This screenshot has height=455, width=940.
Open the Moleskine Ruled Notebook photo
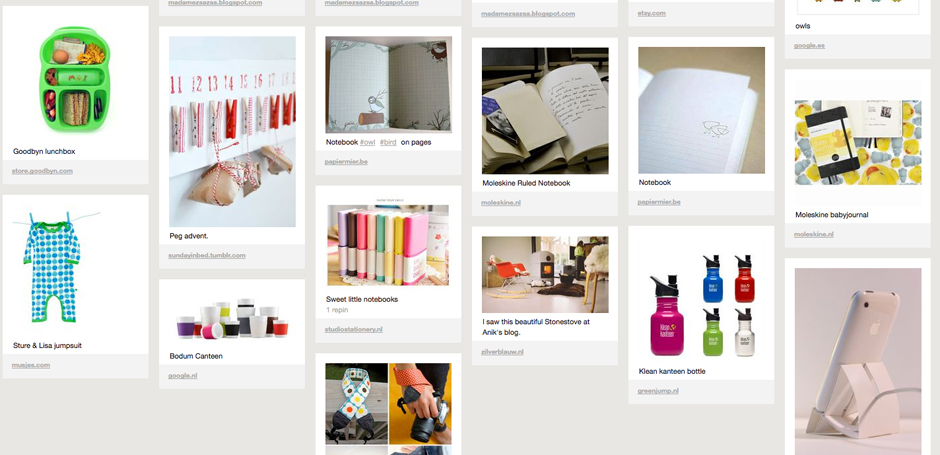pyautogui.click(x=545, y=111)
